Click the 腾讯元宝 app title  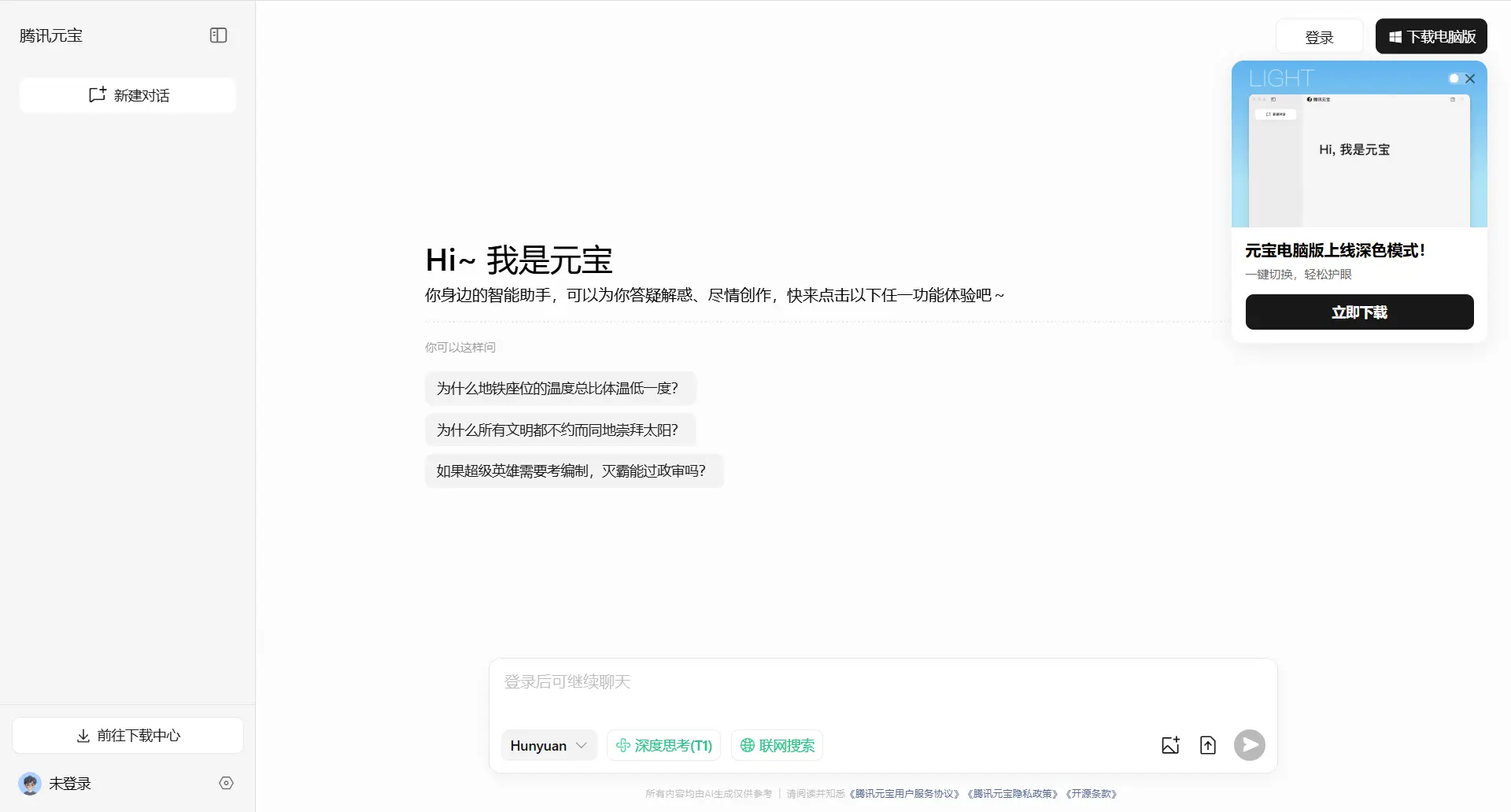(x=50, y=35)
